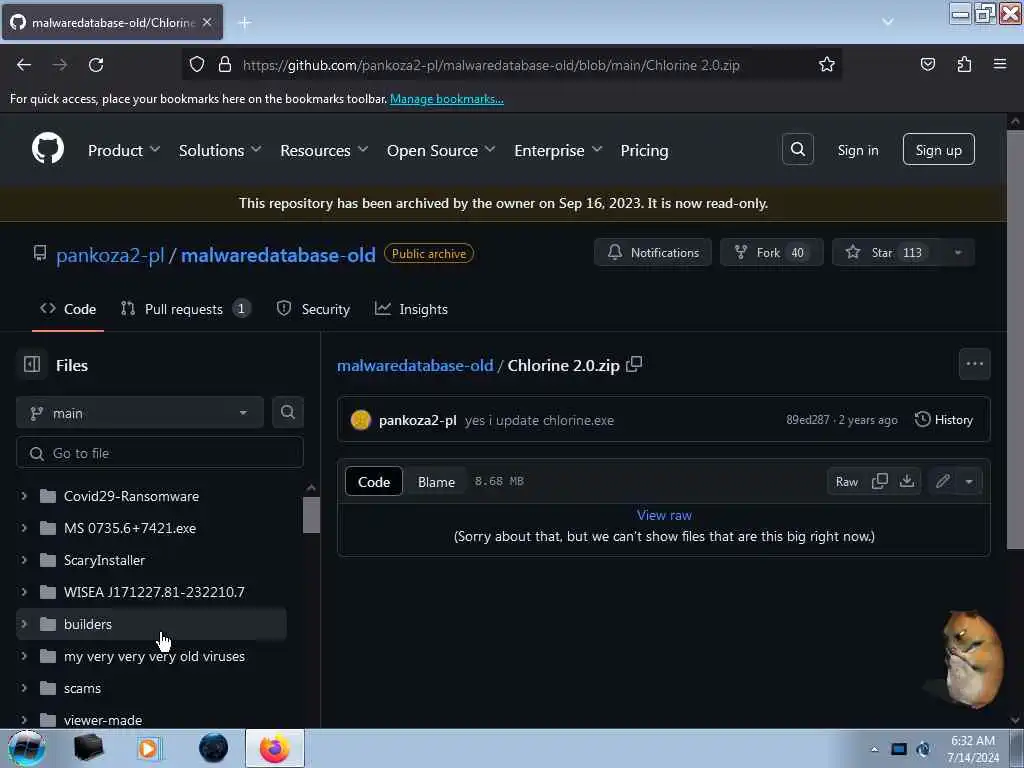Copy file path next to Chlorine 2.0.zip
1024x768 pixels.
[x=634, y=364]
